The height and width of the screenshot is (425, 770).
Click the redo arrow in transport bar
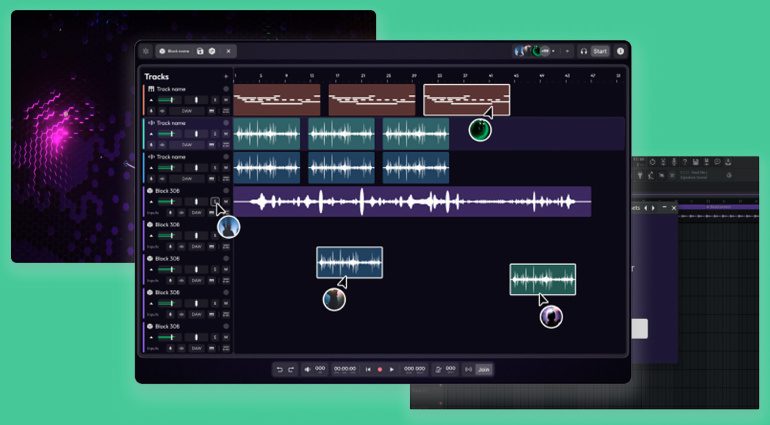(x=291, y=369)
